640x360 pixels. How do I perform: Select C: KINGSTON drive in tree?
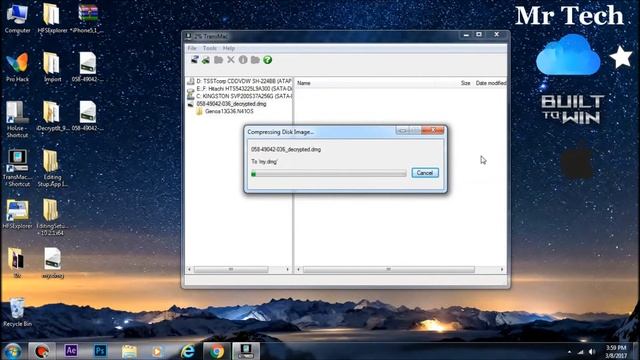pyautogui.click(x=240, y=96)
